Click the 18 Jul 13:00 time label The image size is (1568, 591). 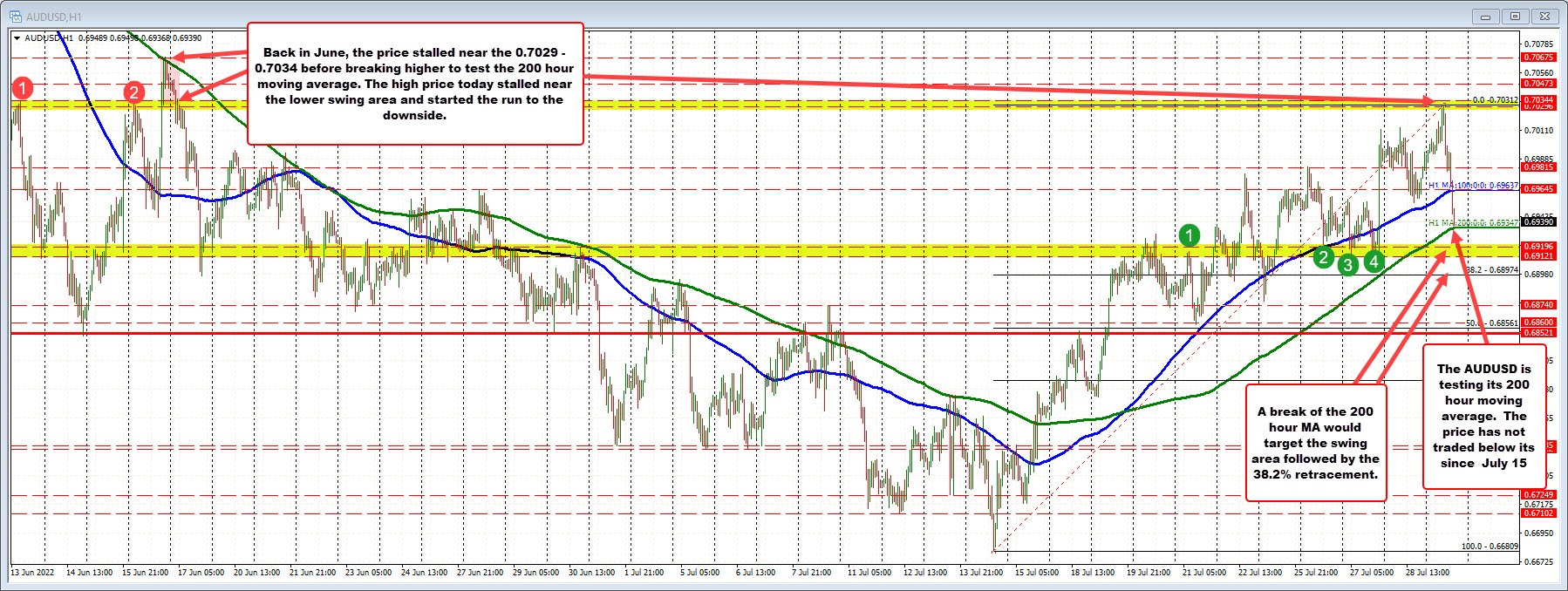(1094, 573)
